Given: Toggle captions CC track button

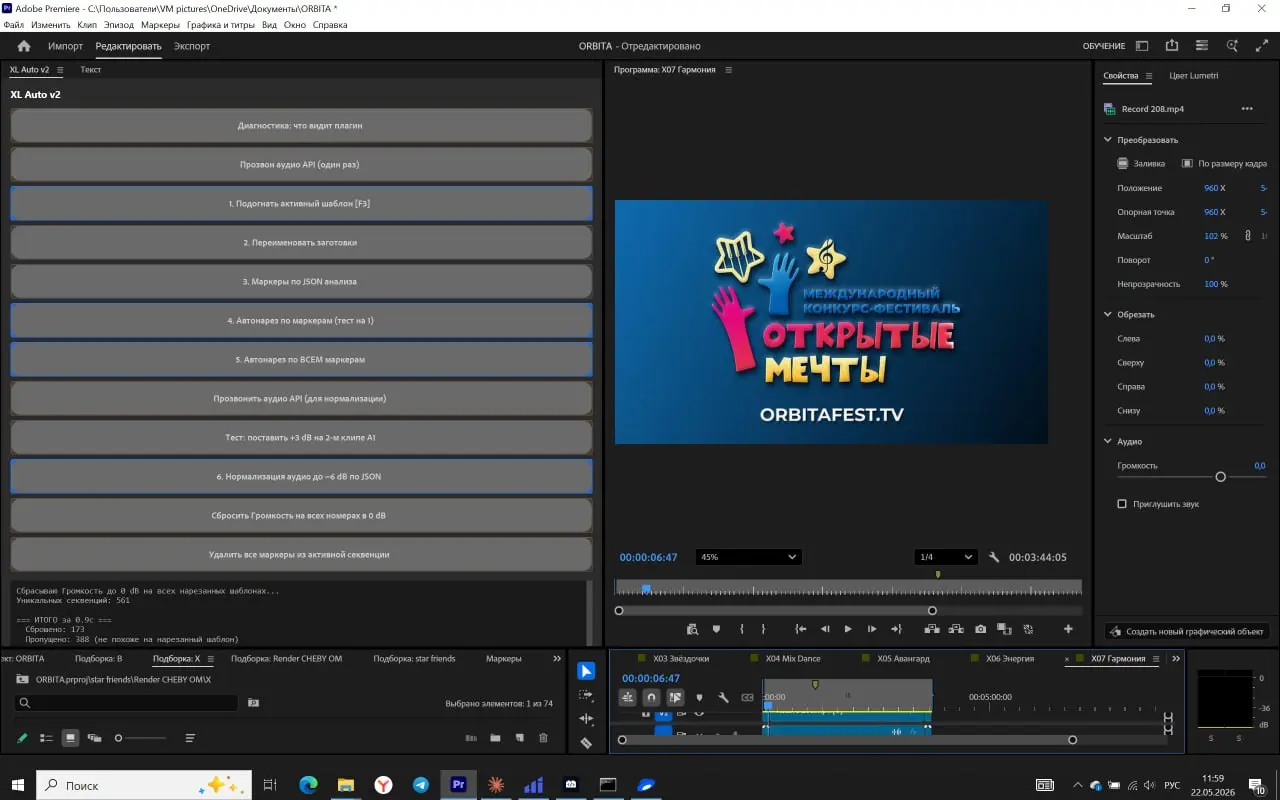Looking at the screenshot, I should click(747, 698).
